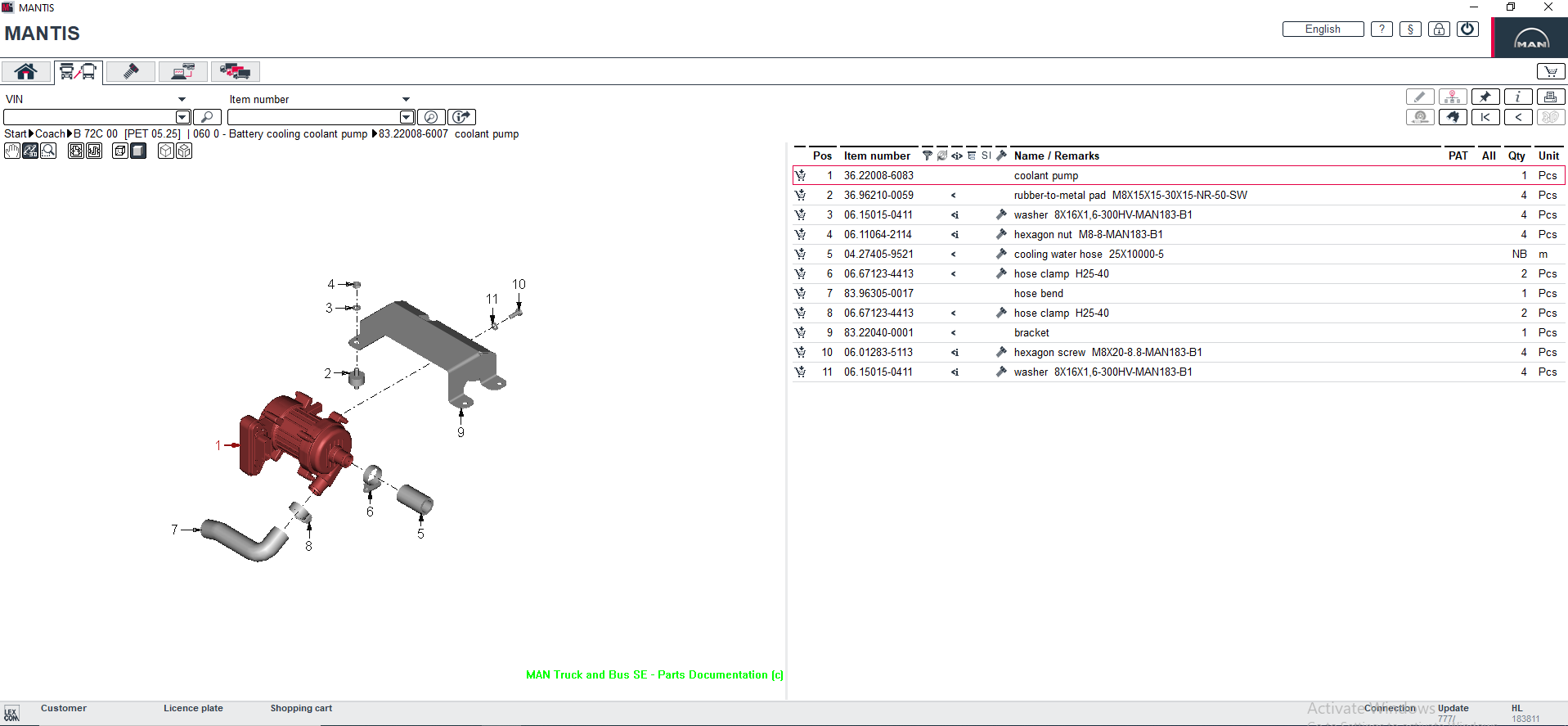Add coolant pump 36.22008-6083 to cart
The image size is (1568, 726).
point(800,175)
